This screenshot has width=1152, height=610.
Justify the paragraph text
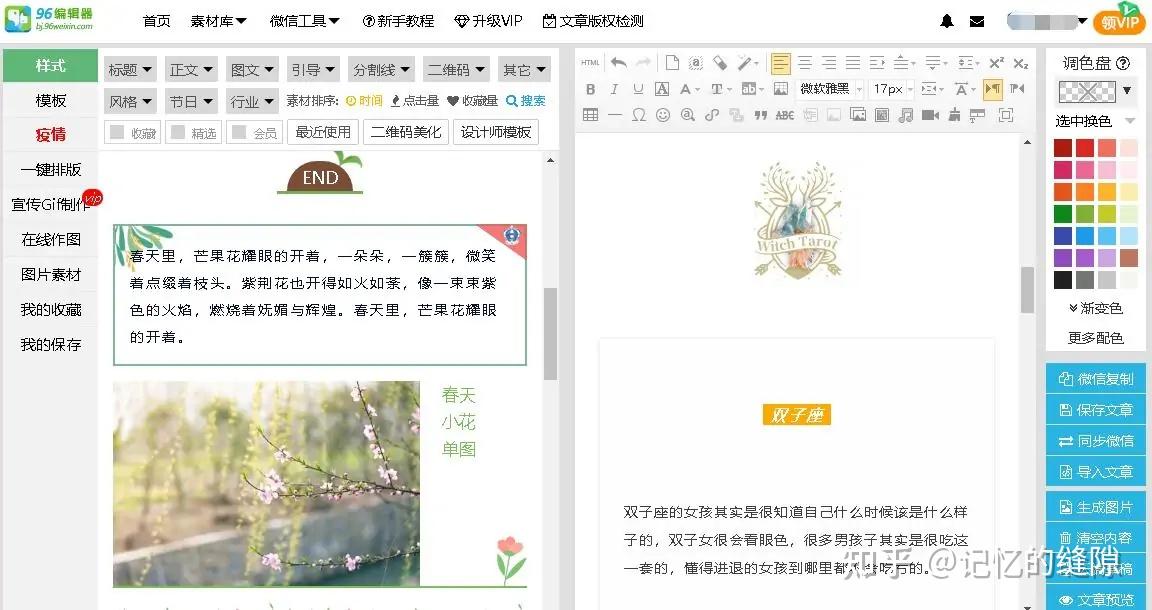click(853, 64)
